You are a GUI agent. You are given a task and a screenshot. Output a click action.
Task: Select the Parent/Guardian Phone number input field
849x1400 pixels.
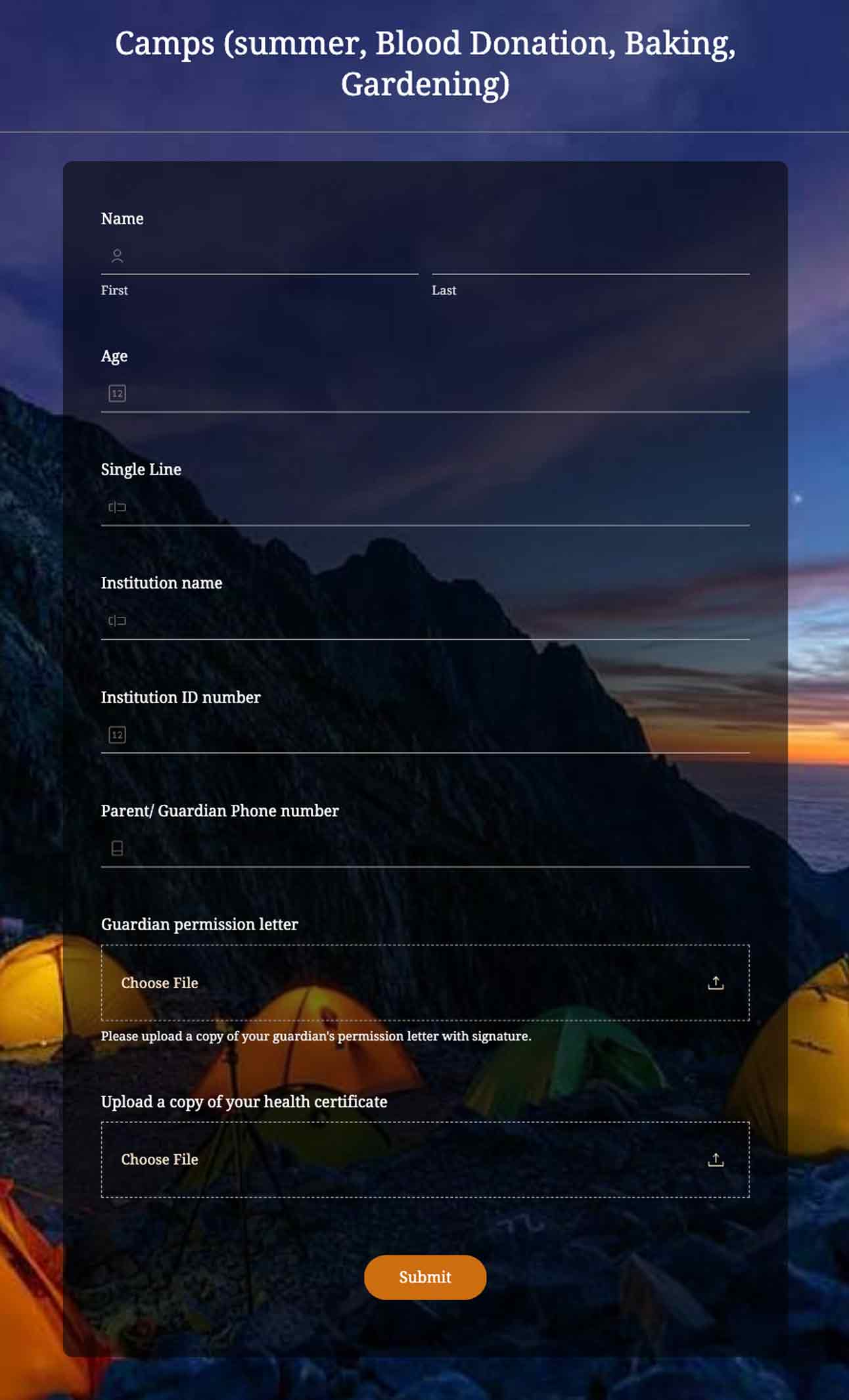[425, 849]
